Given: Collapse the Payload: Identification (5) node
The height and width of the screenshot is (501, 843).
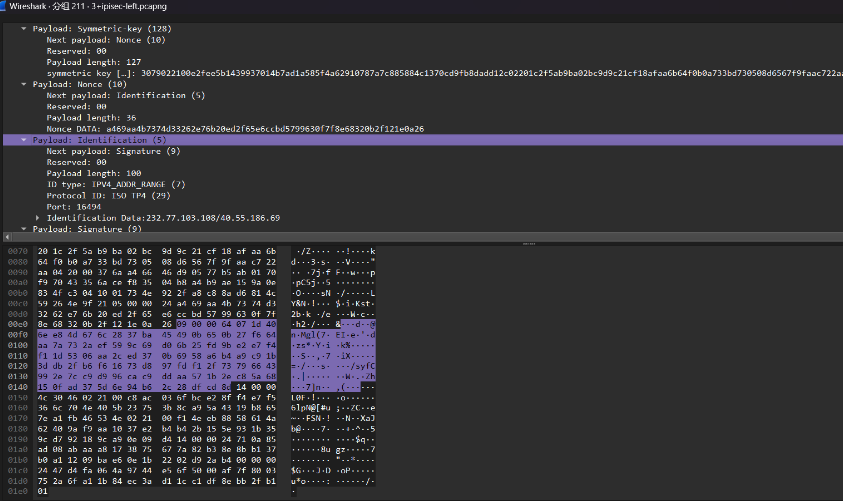Looking at the screenshot, I should pyautogui.click(x=24, y=140).
